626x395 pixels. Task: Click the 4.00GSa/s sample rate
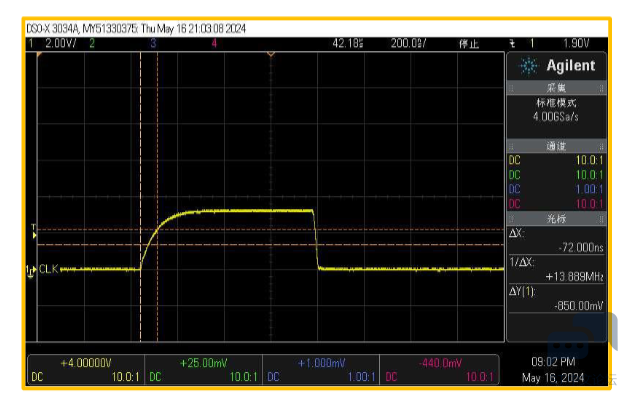coord(556,117)
